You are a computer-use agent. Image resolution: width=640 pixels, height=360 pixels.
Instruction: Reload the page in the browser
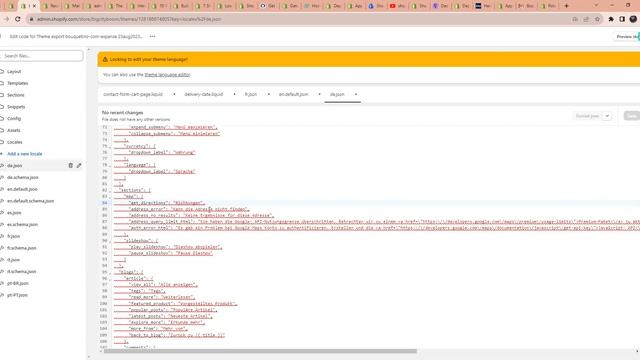(18, 19)
